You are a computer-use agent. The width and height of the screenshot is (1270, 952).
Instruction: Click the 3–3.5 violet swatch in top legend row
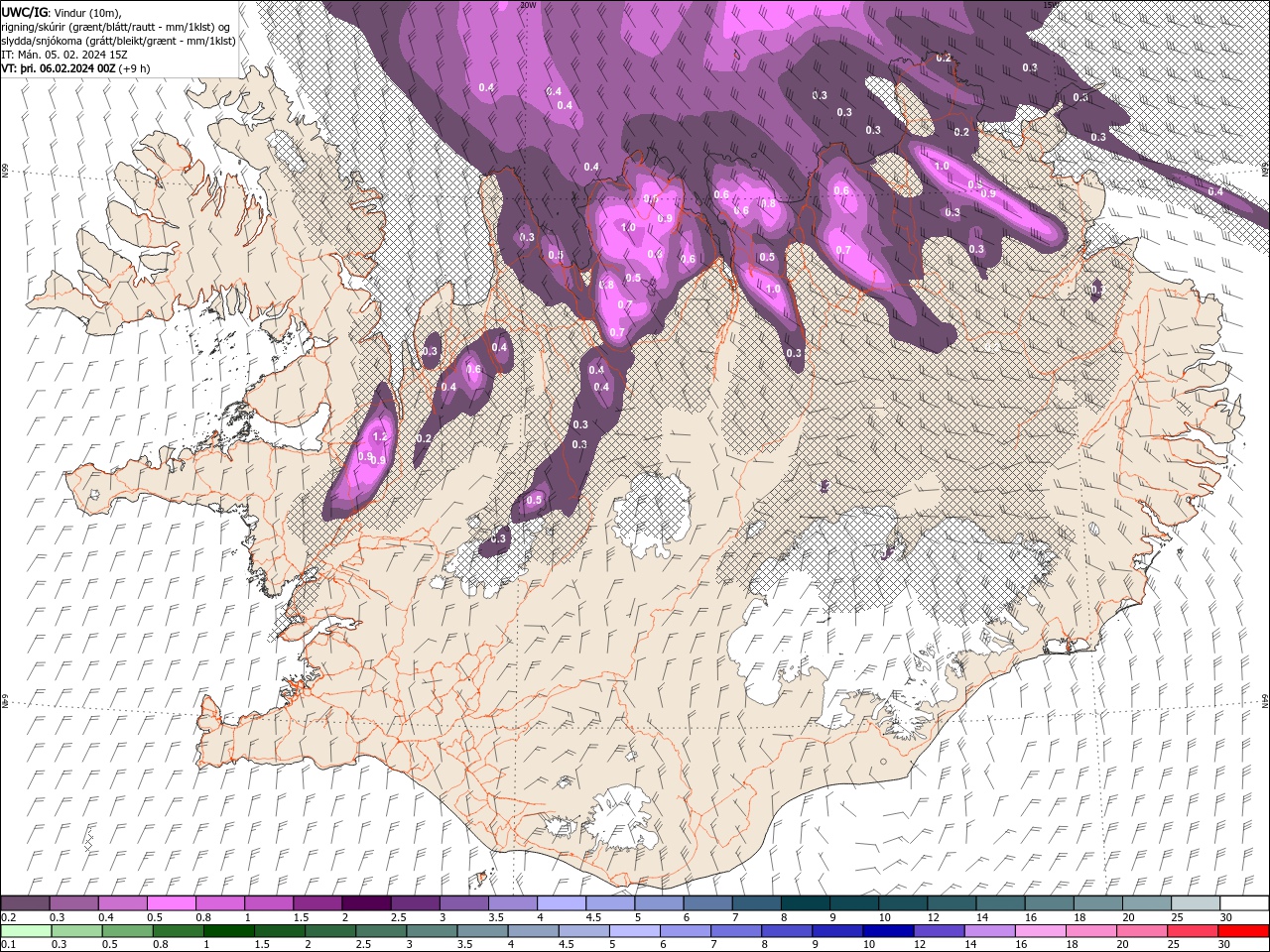tap(463, 903)
